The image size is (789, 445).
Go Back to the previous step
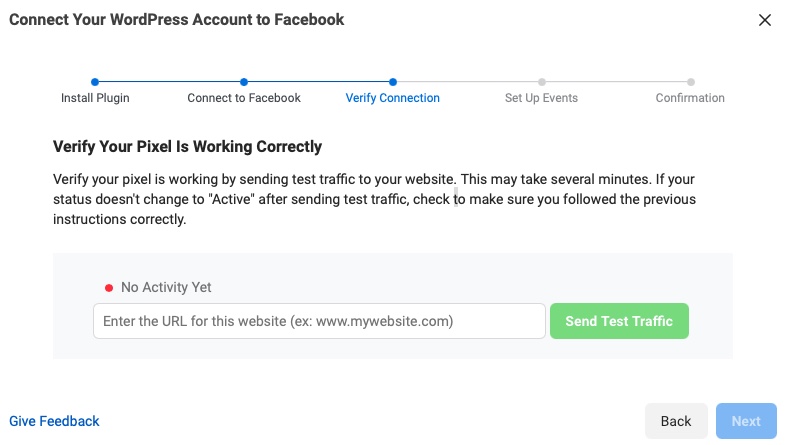point(676,421)
